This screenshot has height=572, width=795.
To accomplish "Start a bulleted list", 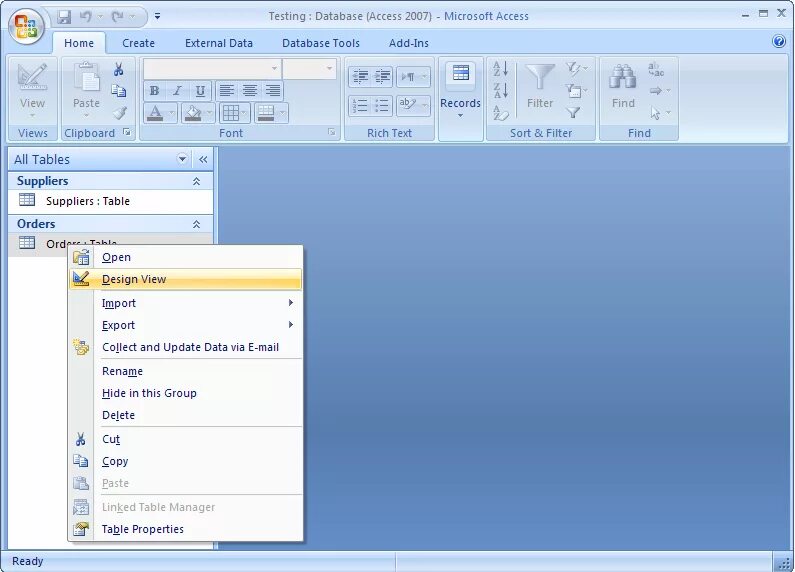I will pos(382,105).
